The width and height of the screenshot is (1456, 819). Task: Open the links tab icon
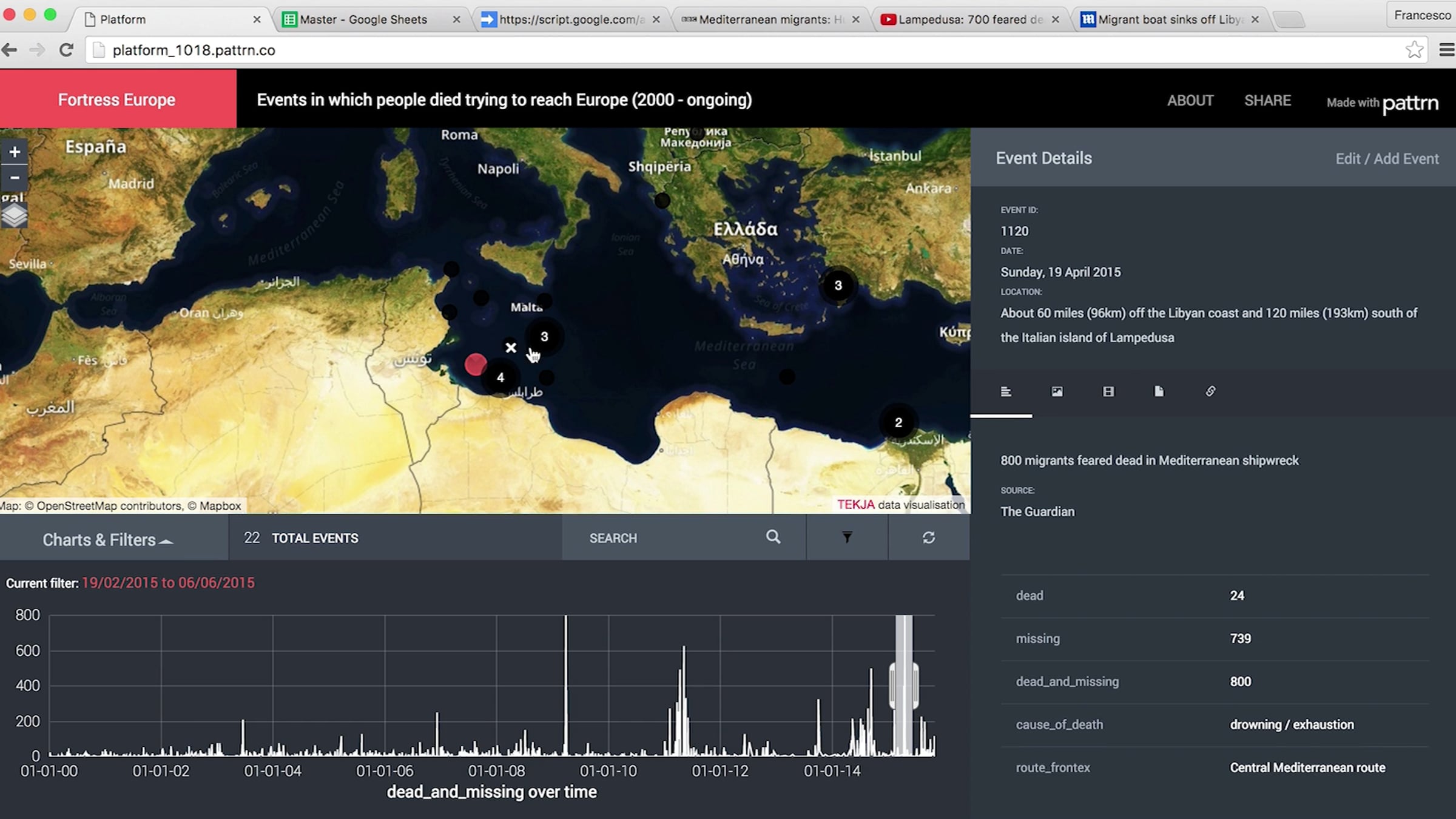(1210, 392)
